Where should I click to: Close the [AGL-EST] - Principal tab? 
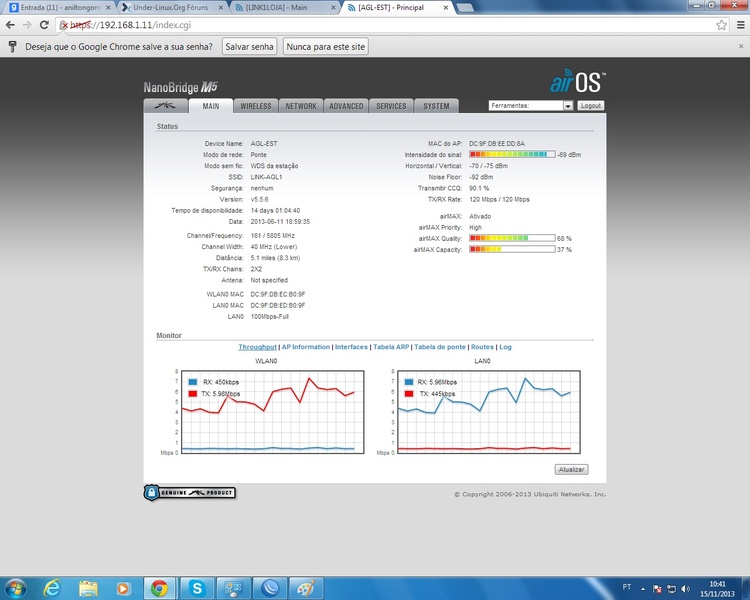[x=445, y=8]
